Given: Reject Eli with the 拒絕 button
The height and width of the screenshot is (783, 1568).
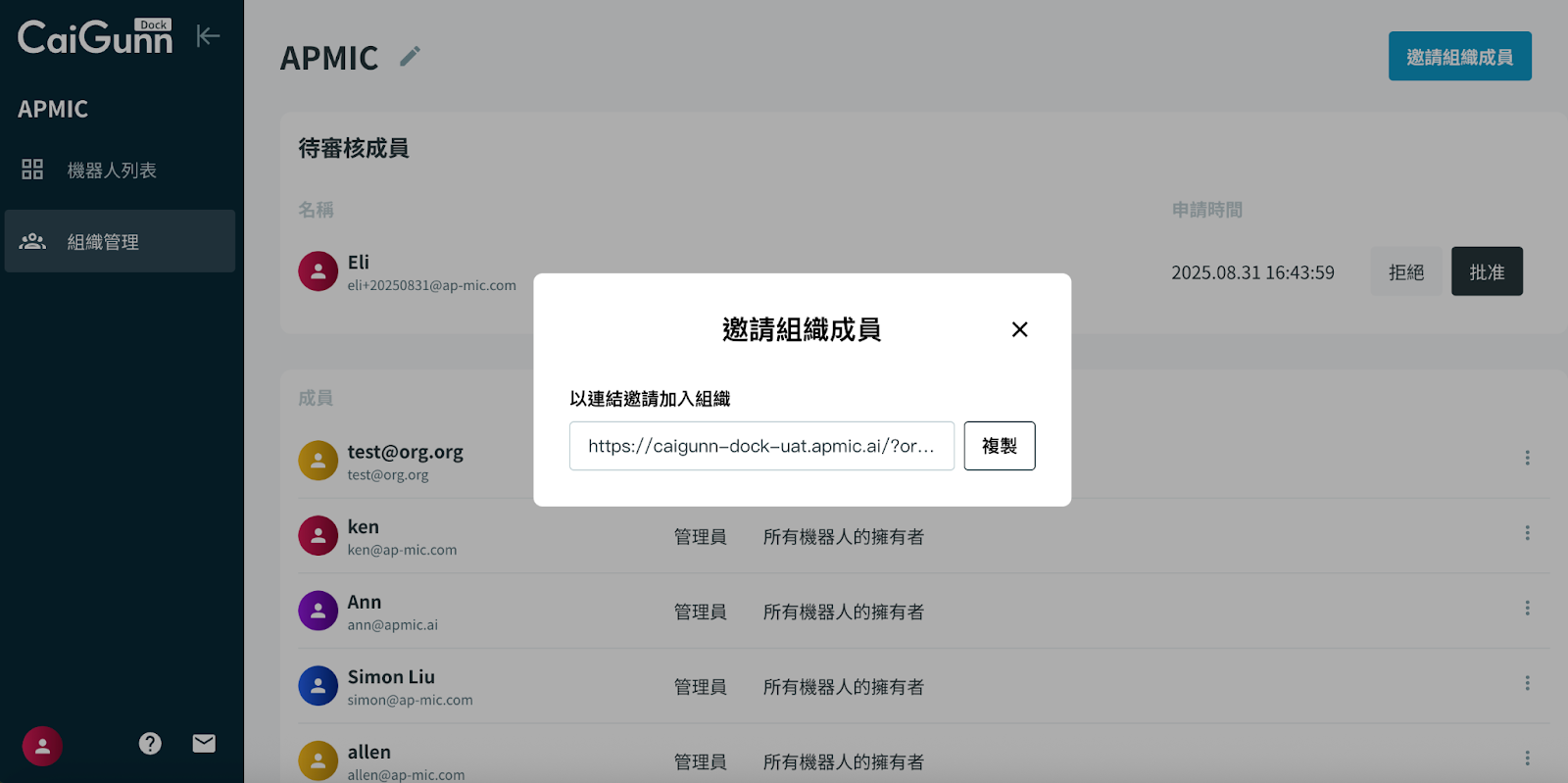Looking at the screenshot, I should pyautogui.click(x=1406, y=272).
